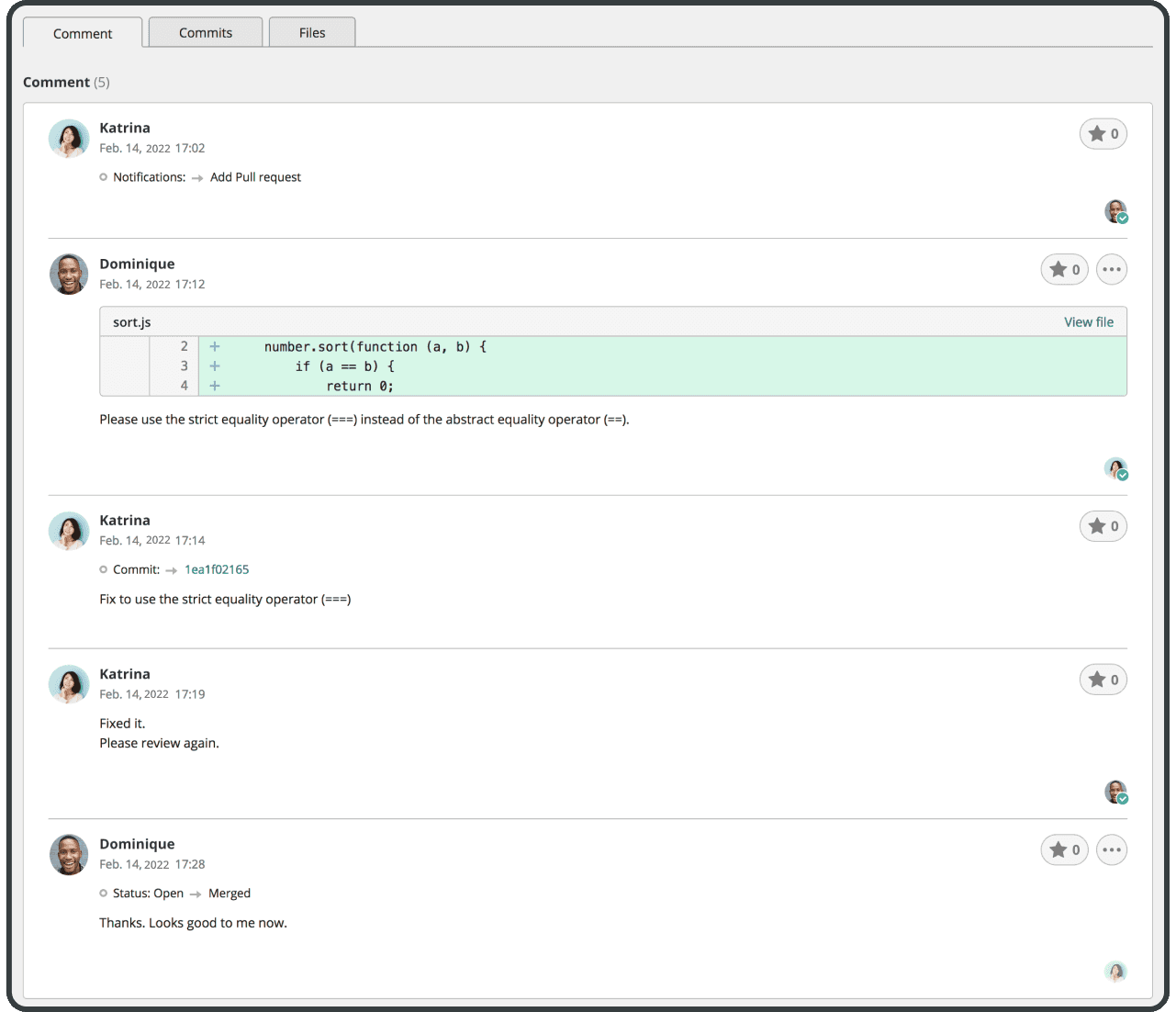Click the status dot beside Notifications
This screenshot has height=1012, width=1176.
[x=103, y=176]
